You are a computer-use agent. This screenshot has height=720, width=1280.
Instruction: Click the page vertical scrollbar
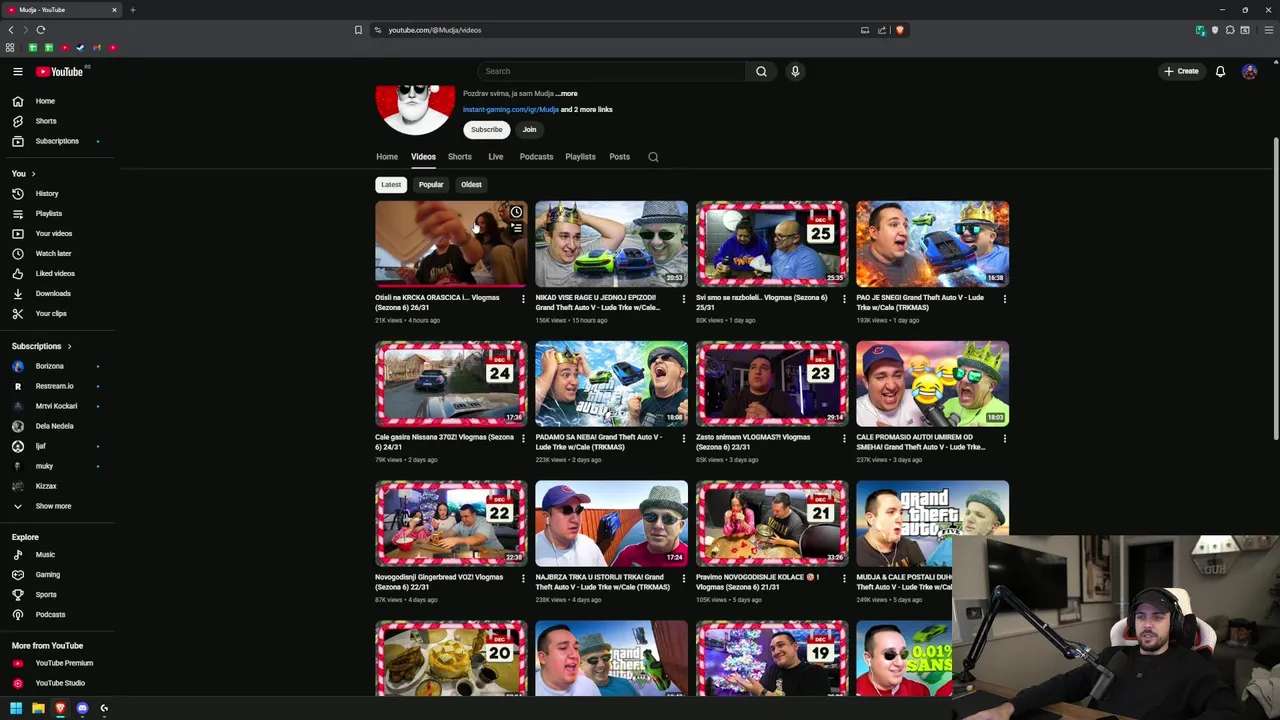coord(1275,290)
